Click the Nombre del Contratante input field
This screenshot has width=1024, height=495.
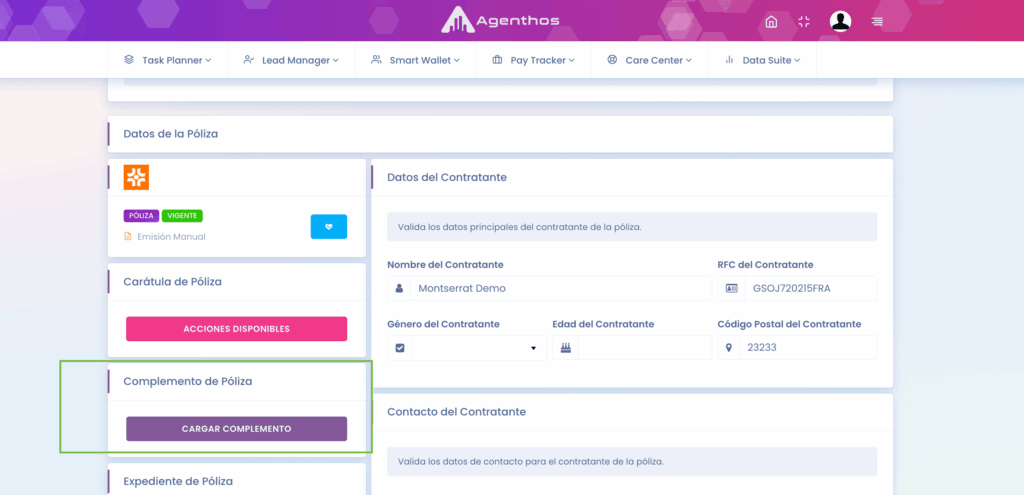click(561, 288)
